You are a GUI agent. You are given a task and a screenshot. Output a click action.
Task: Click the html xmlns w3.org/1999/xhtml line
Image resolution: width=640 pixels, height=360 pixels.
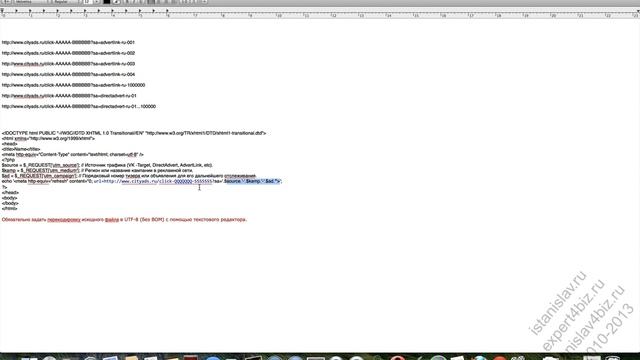(x=48, y=138)
